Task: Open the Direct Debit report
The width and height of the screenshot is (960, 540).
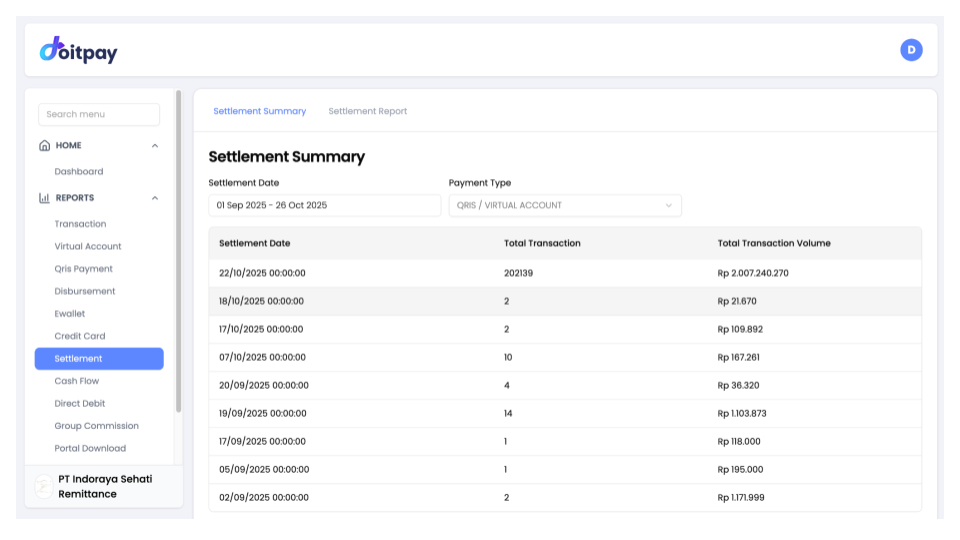Action: [80, 403]
